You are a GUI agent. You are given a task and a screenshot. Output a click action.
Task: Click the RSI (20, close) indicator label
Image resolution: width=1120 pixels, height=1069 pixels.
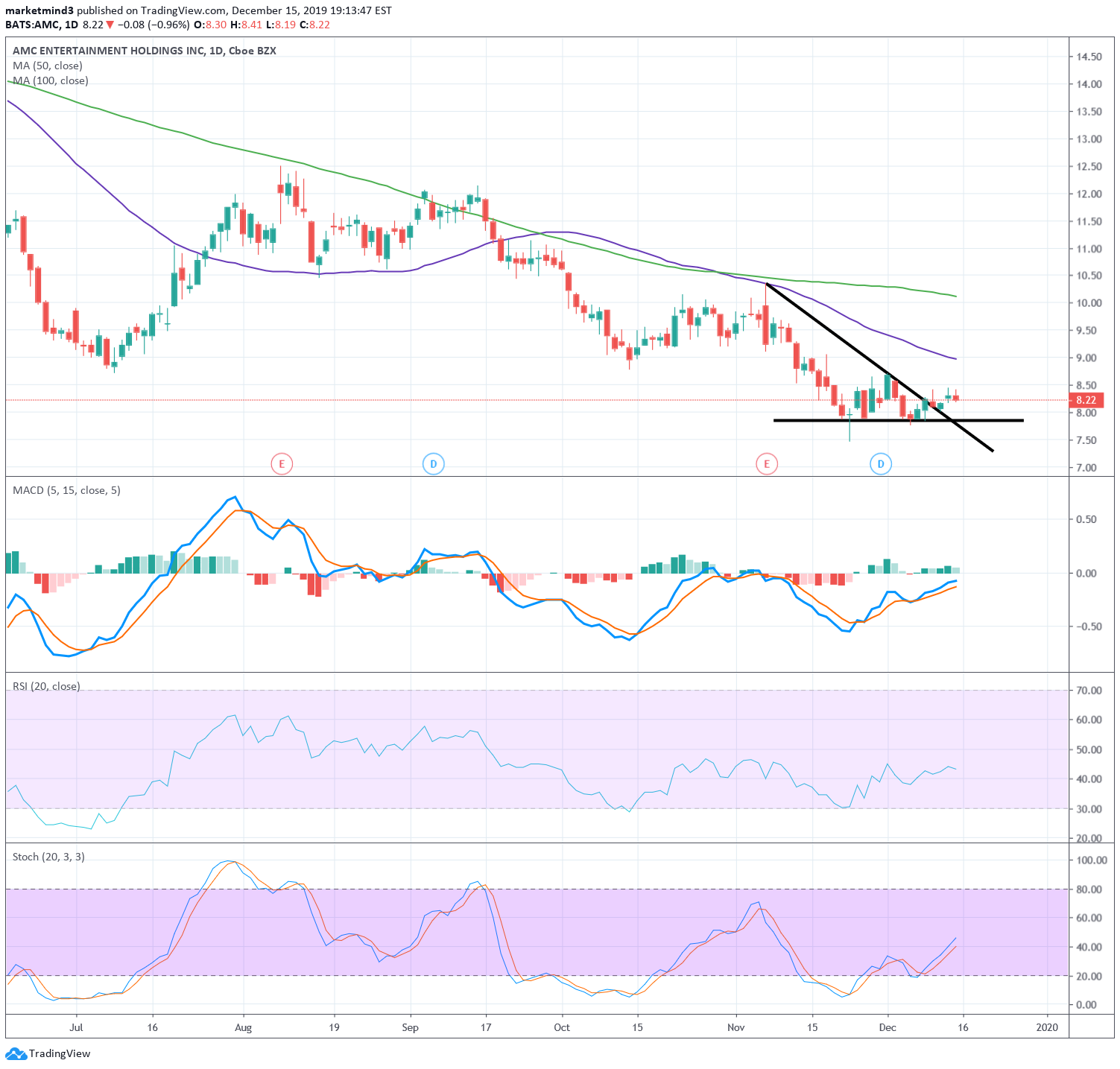point(46,686)
